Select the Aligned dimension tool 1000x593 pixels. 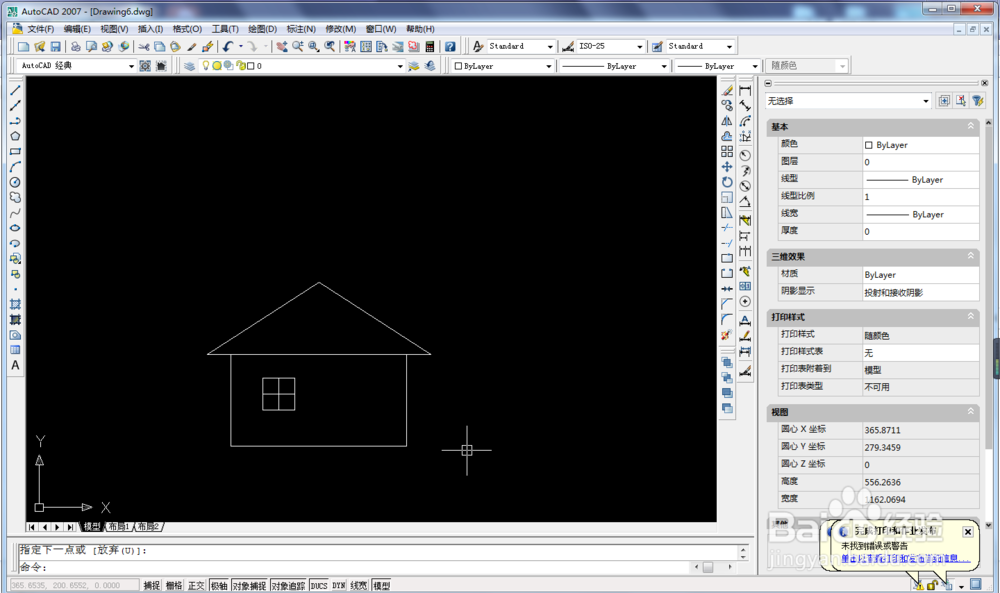click(x=745, y=106)
